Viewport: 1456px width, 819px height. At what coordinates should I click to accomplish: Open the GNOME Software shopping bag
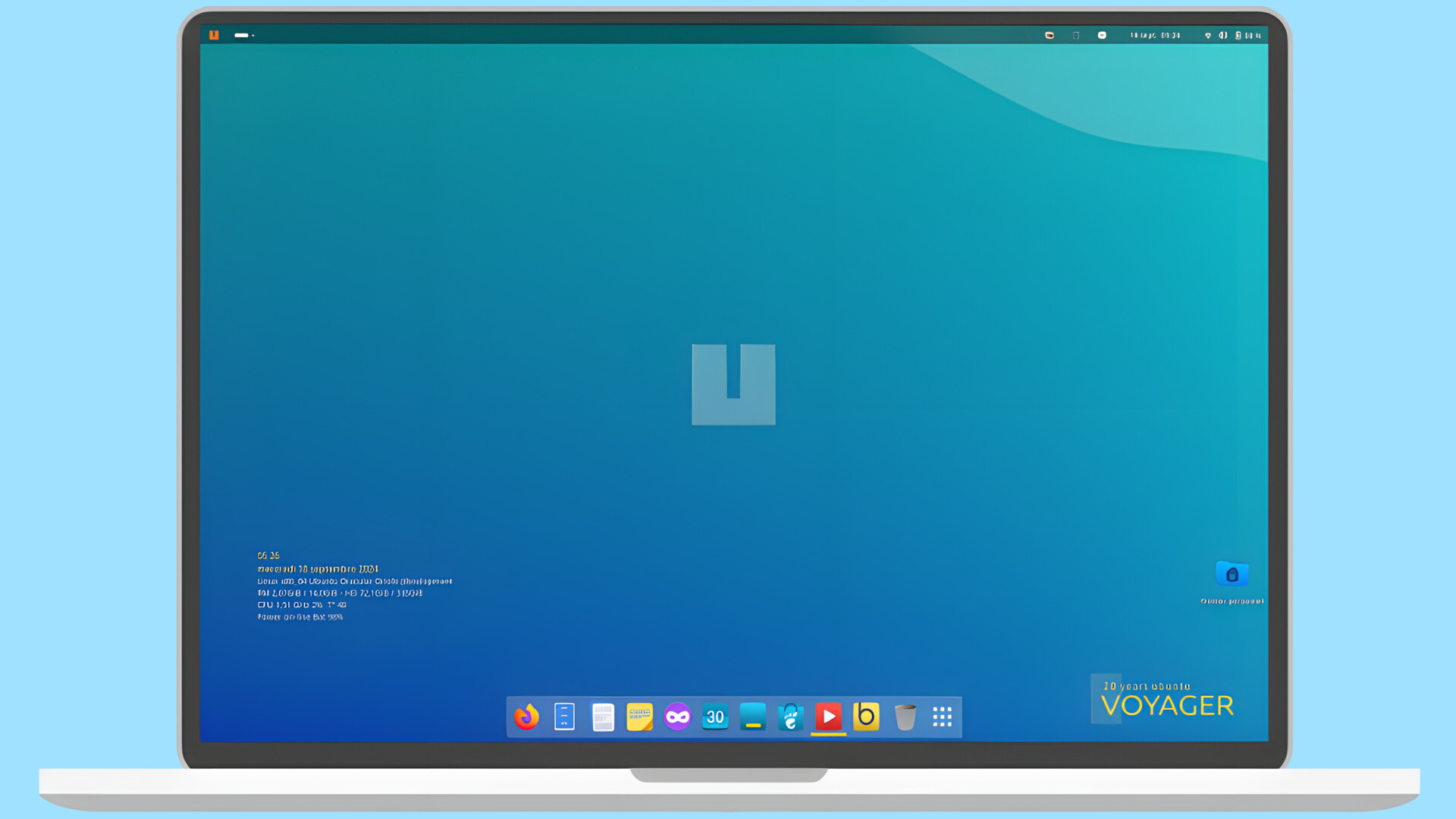(x=790, y=717)
